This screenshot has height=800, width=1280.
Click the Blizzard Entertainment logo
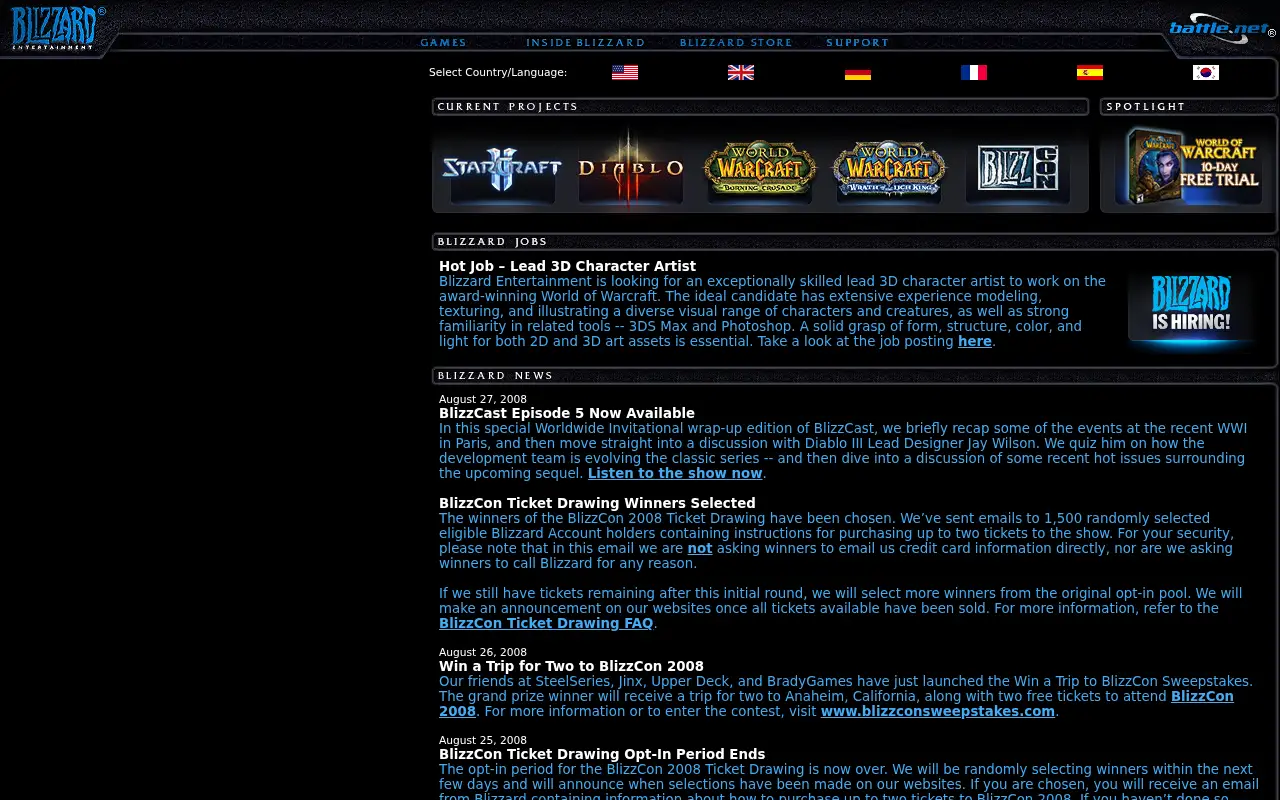tap(57, 27)
